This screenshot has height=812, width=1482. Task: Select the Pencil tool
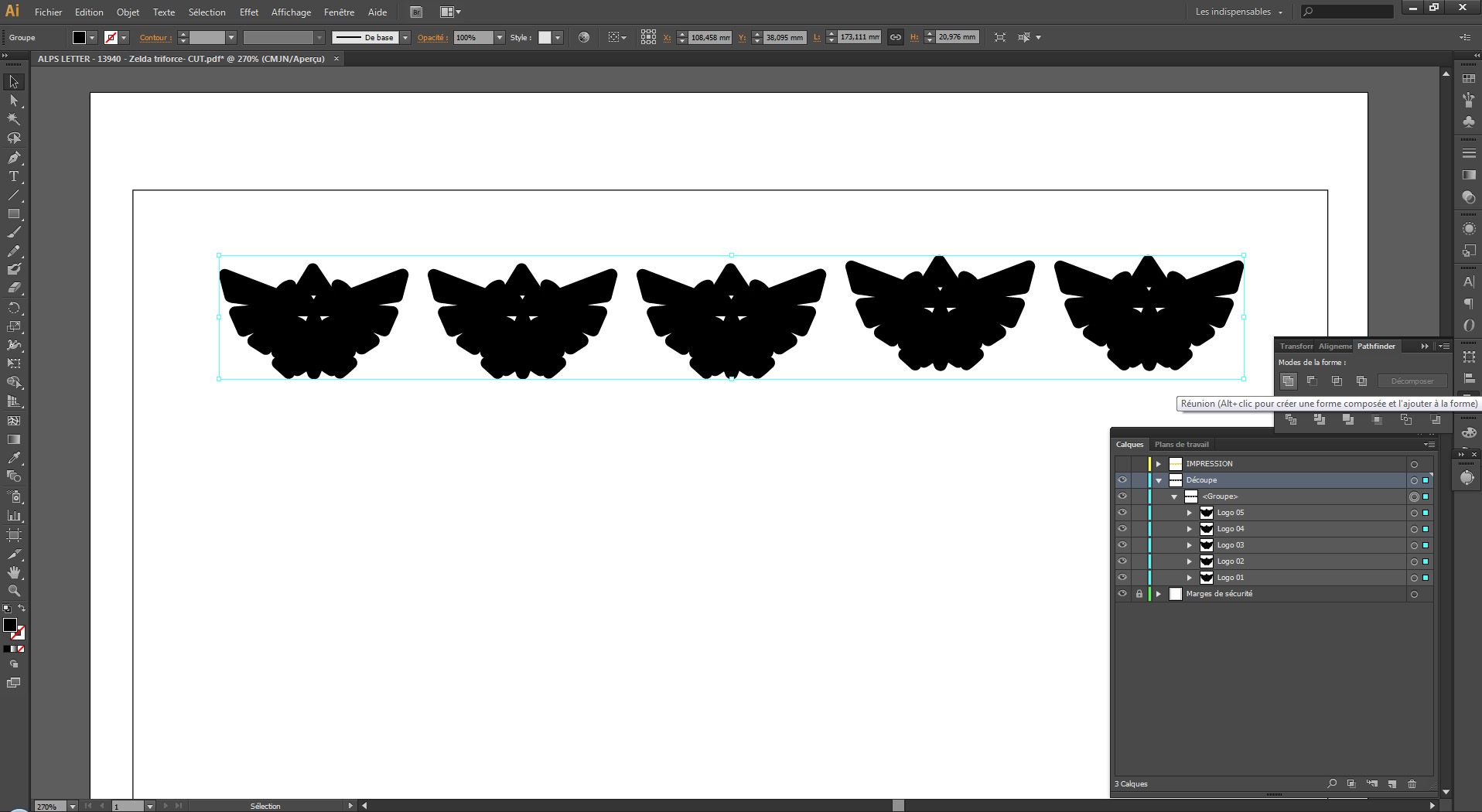click(x=14, y=251)
